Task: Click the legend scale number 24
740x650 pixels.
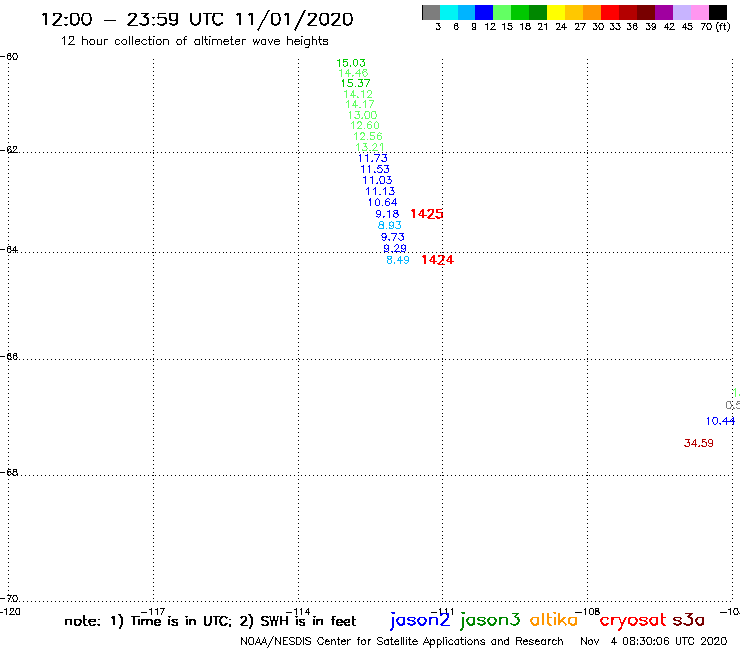Action: coord(561,27)
